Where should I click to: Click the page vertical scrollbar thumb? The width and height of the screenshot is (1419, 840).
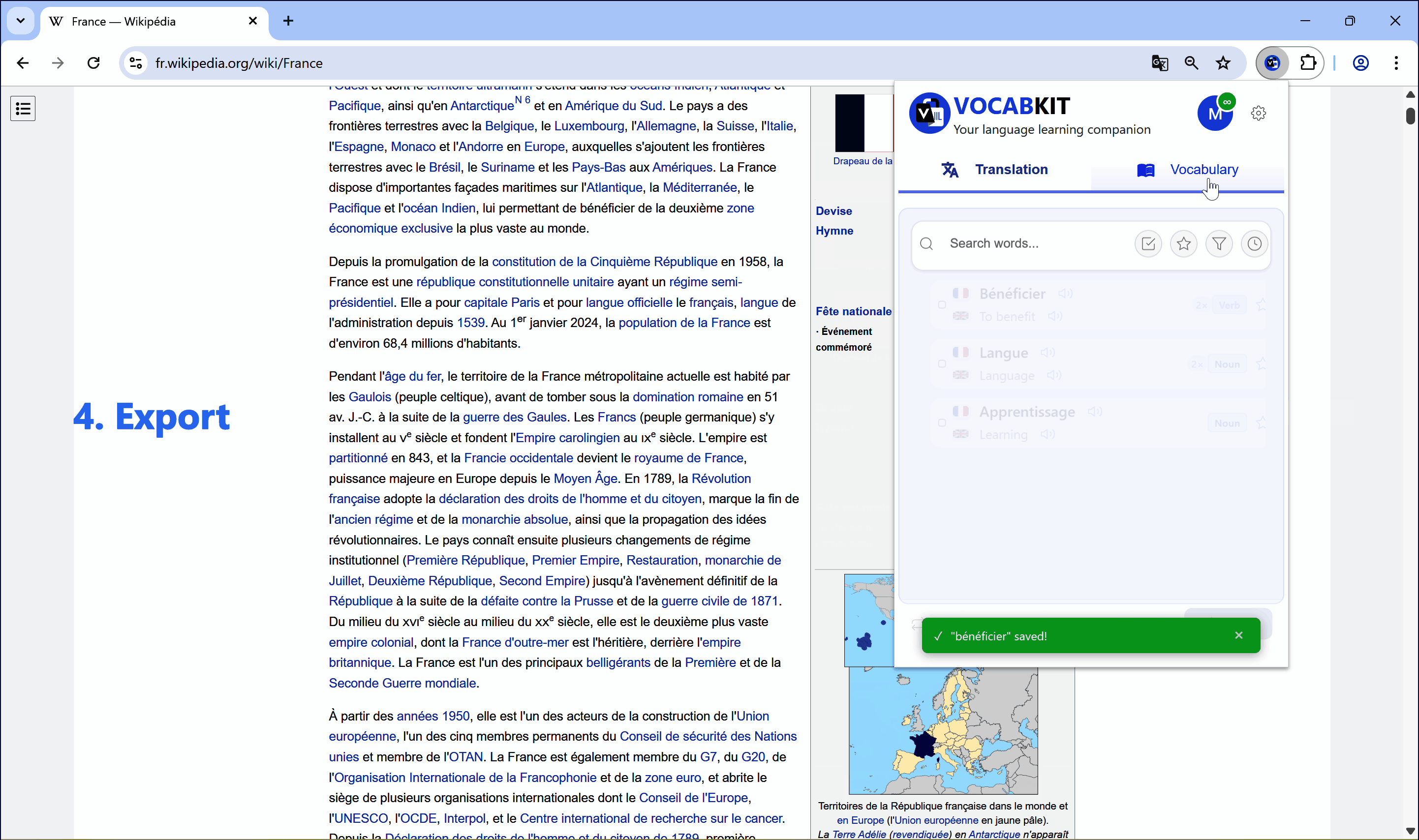click(x=1410, y=116)
